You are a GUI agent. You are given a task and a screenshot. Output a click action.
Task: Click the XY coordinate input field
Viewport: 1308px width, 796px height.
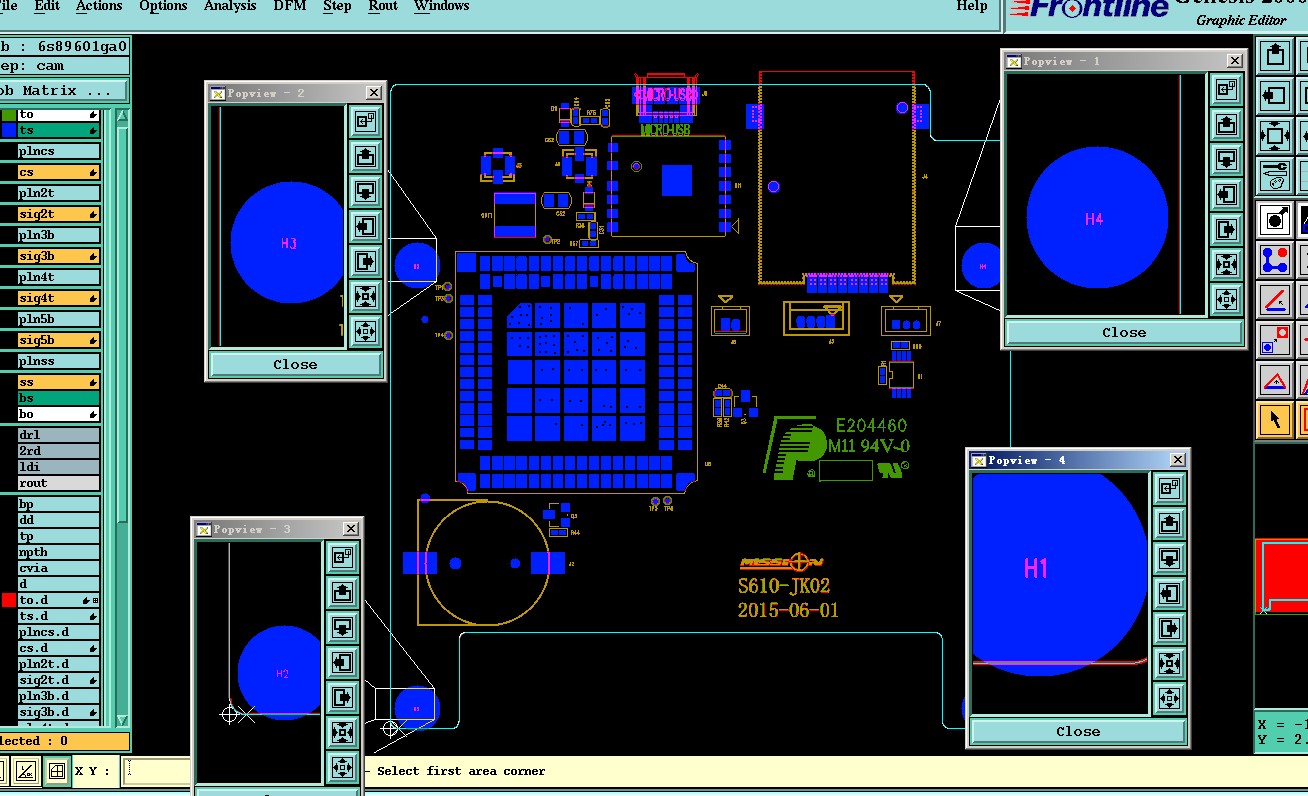tap(158, 771)
